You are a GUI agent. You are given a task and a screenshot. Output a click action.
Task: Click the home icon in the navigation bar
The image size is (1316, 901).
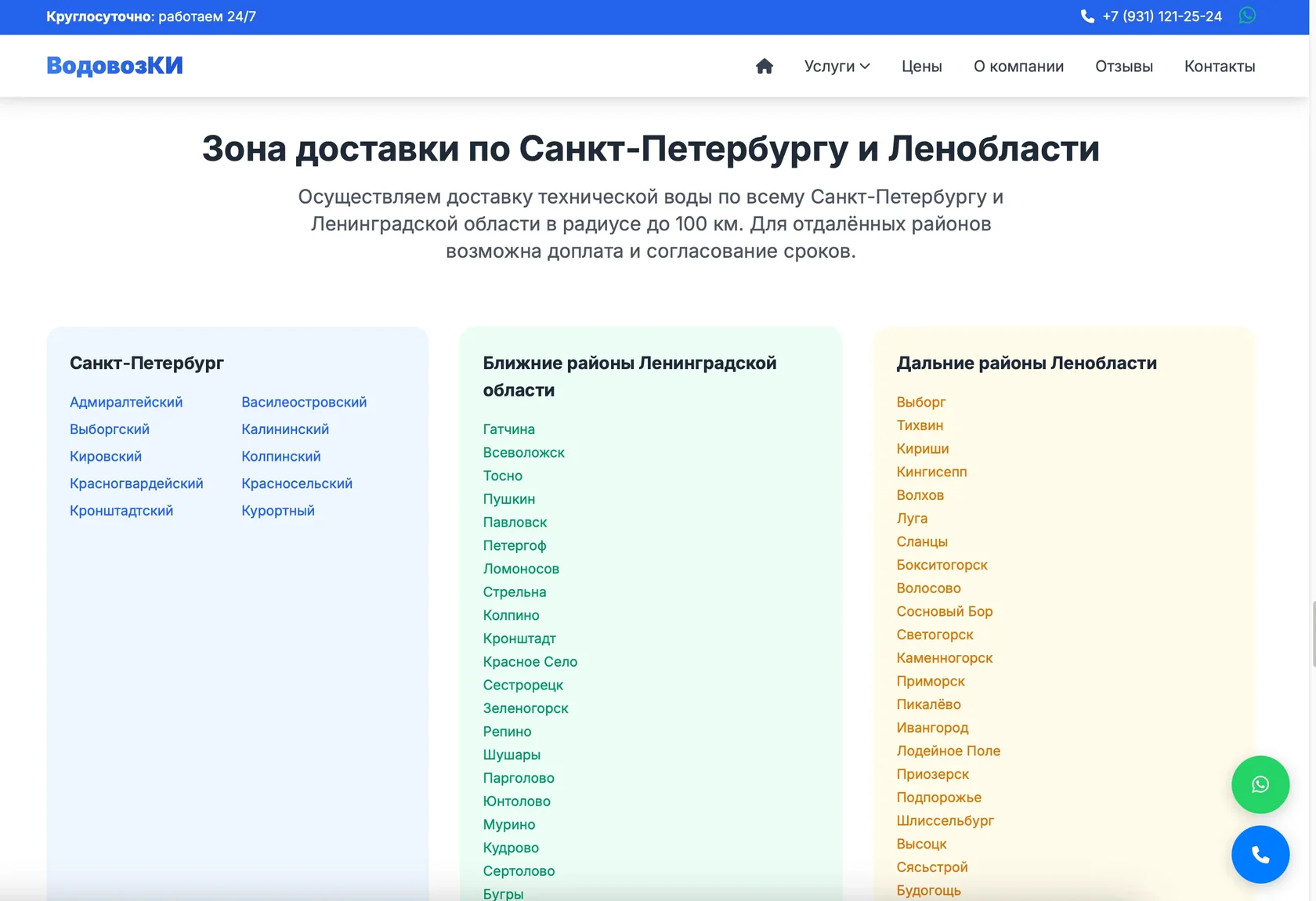coord(765,66)
